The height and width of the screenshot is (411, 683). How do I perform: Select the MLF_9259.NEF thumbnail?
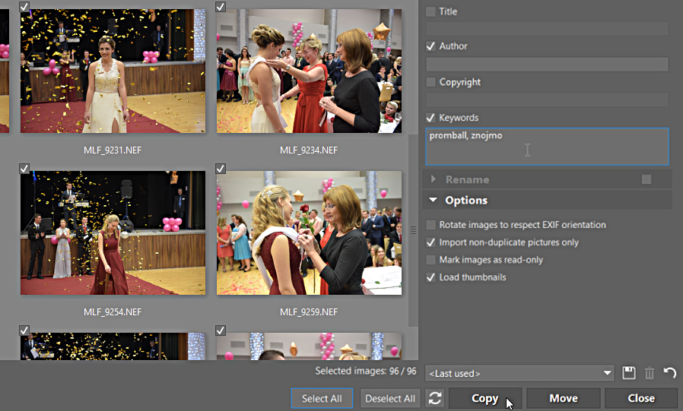[x=309, y=233]
